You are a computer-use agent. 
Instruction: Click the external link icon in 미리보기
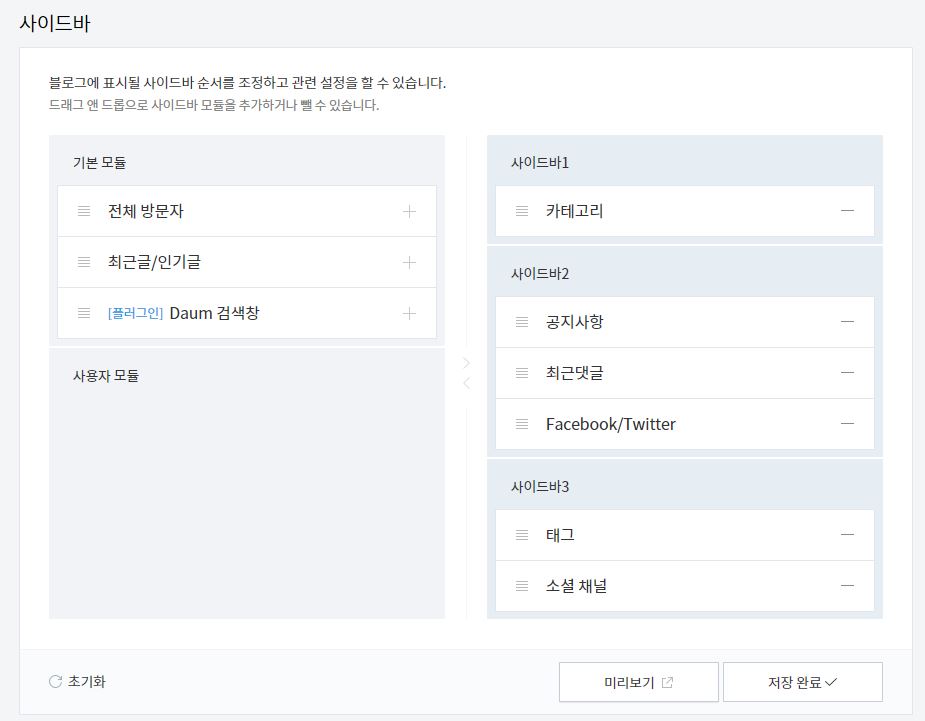(668, 681)
